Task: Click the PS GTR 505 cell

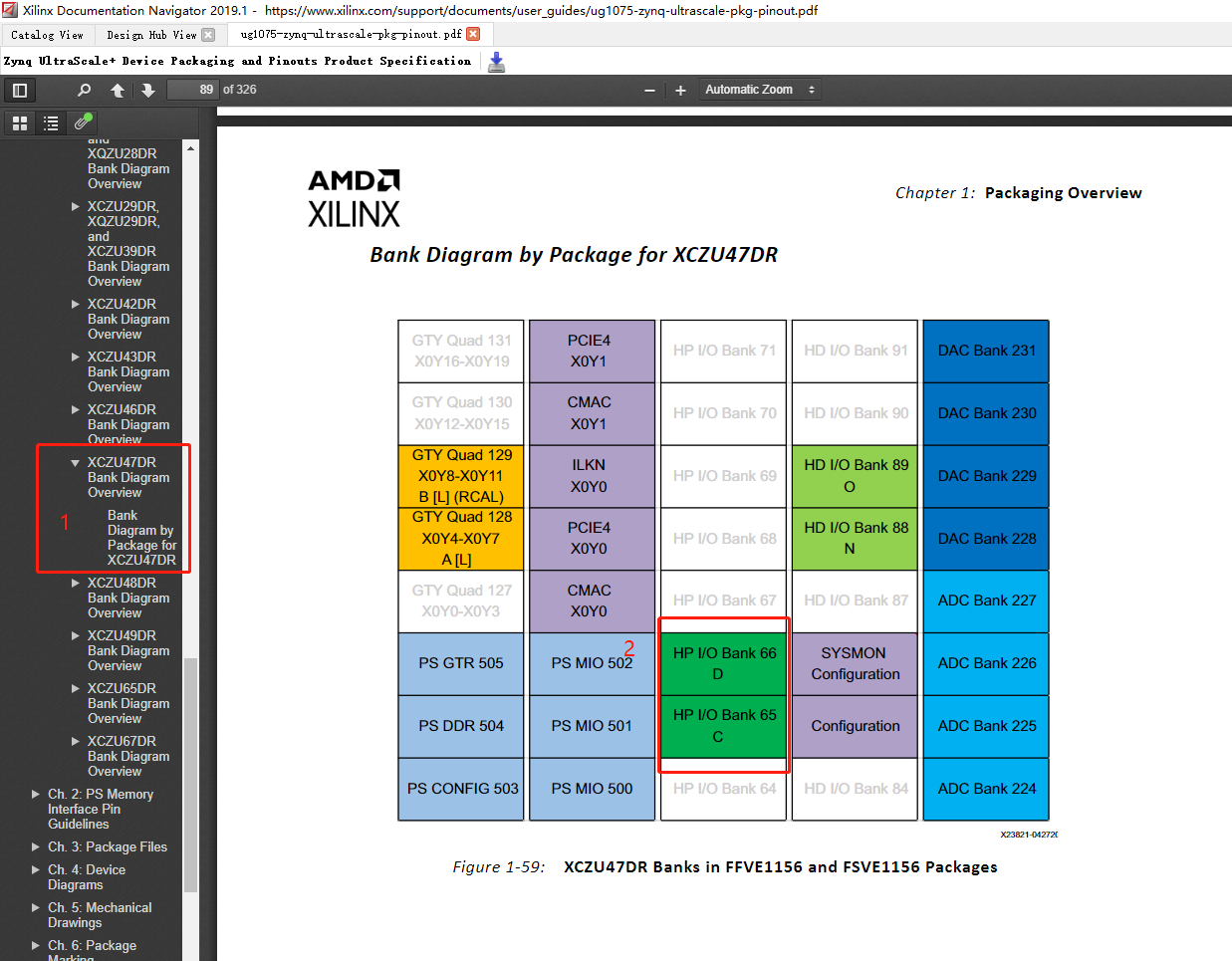Action: coord(461,663)
